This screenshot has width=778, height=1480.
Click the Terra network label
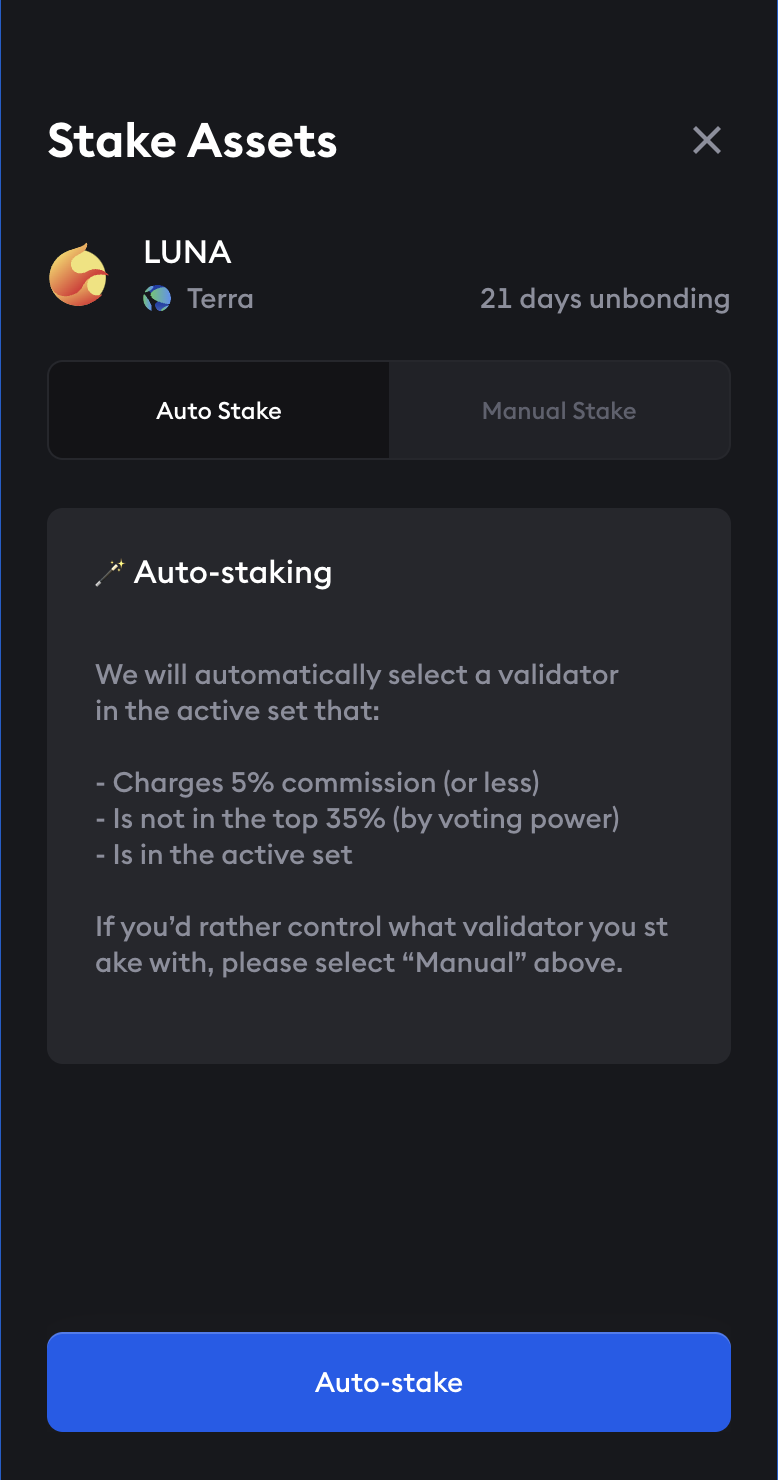(x=220, y=298)
